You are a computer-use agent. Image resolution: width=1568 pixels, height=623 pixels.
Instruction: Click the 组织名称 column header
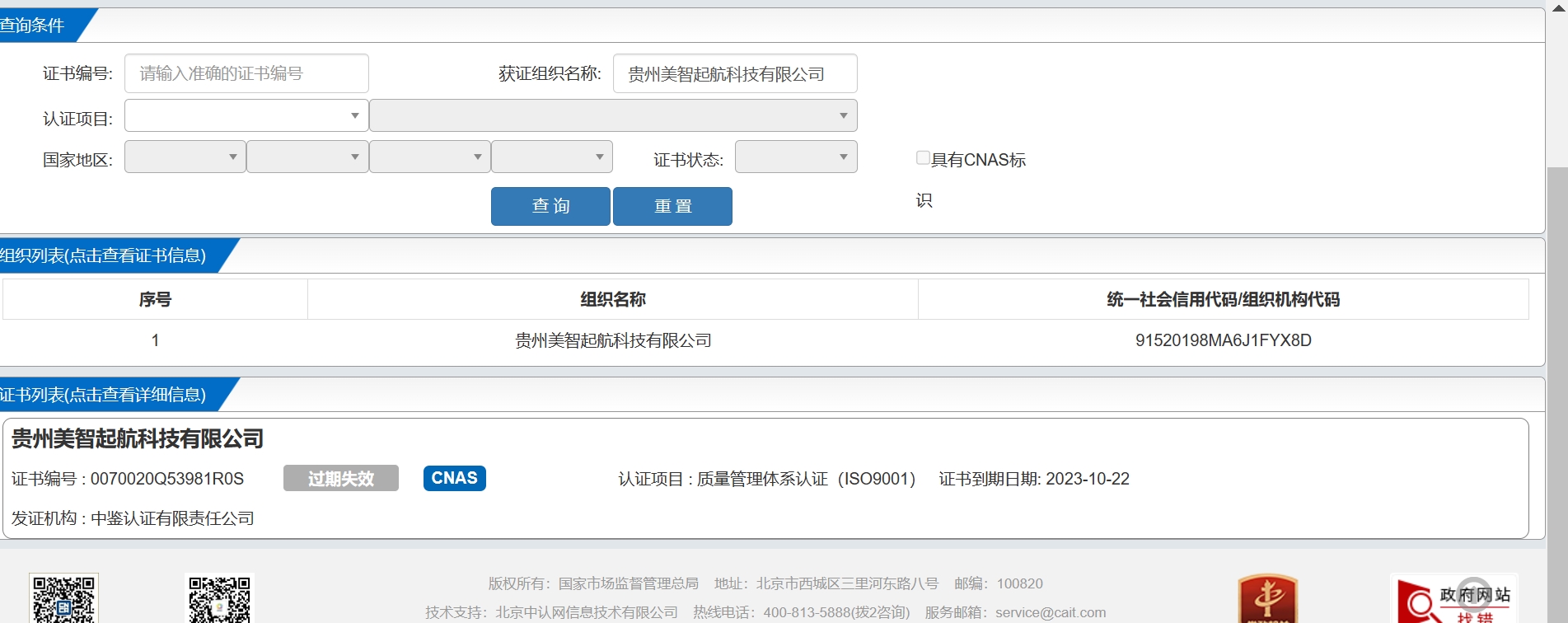click(613, 299)
